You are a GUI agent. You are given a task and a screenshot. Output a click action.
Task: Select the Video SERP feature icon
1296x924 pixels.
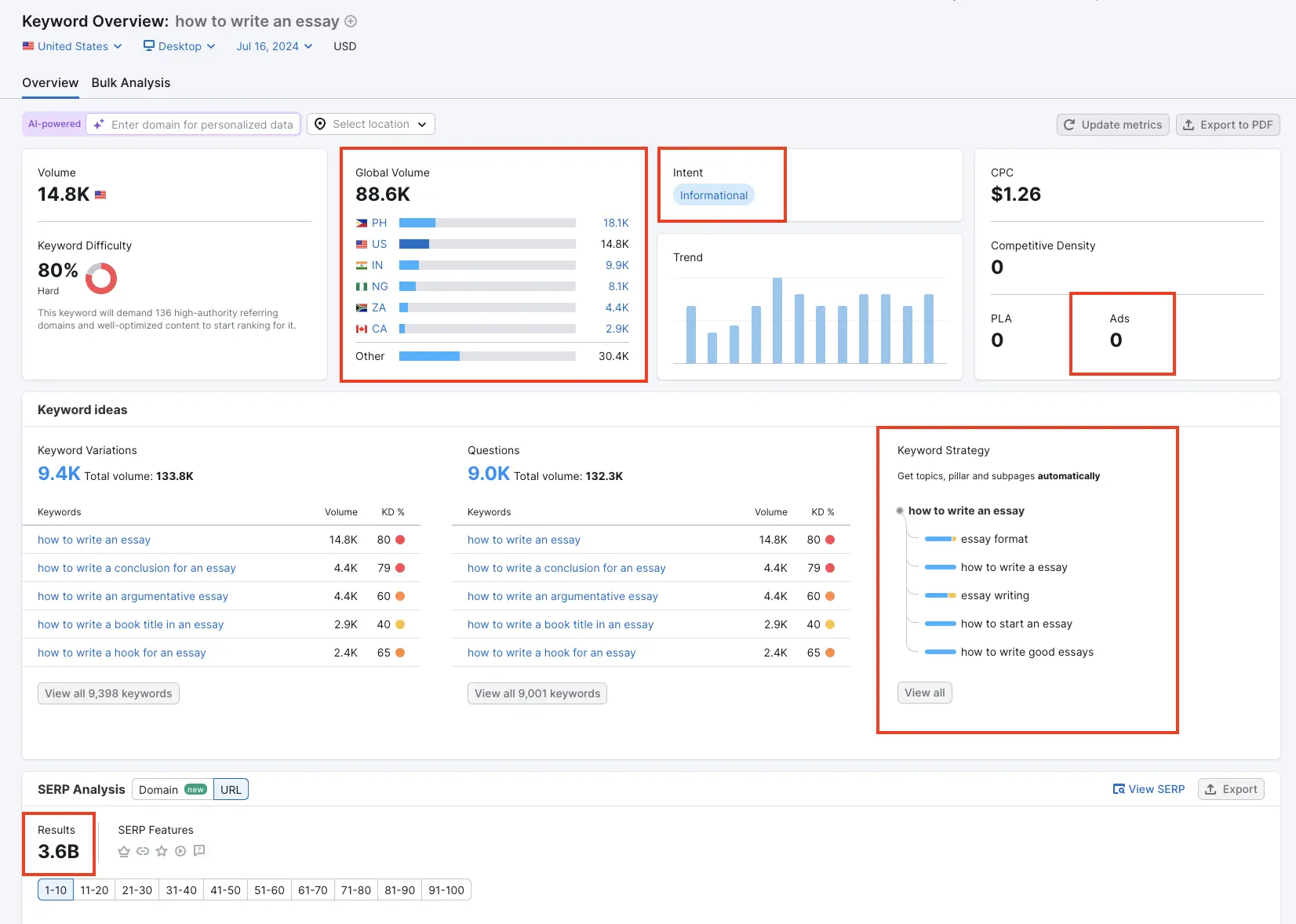tap(180, 851)
